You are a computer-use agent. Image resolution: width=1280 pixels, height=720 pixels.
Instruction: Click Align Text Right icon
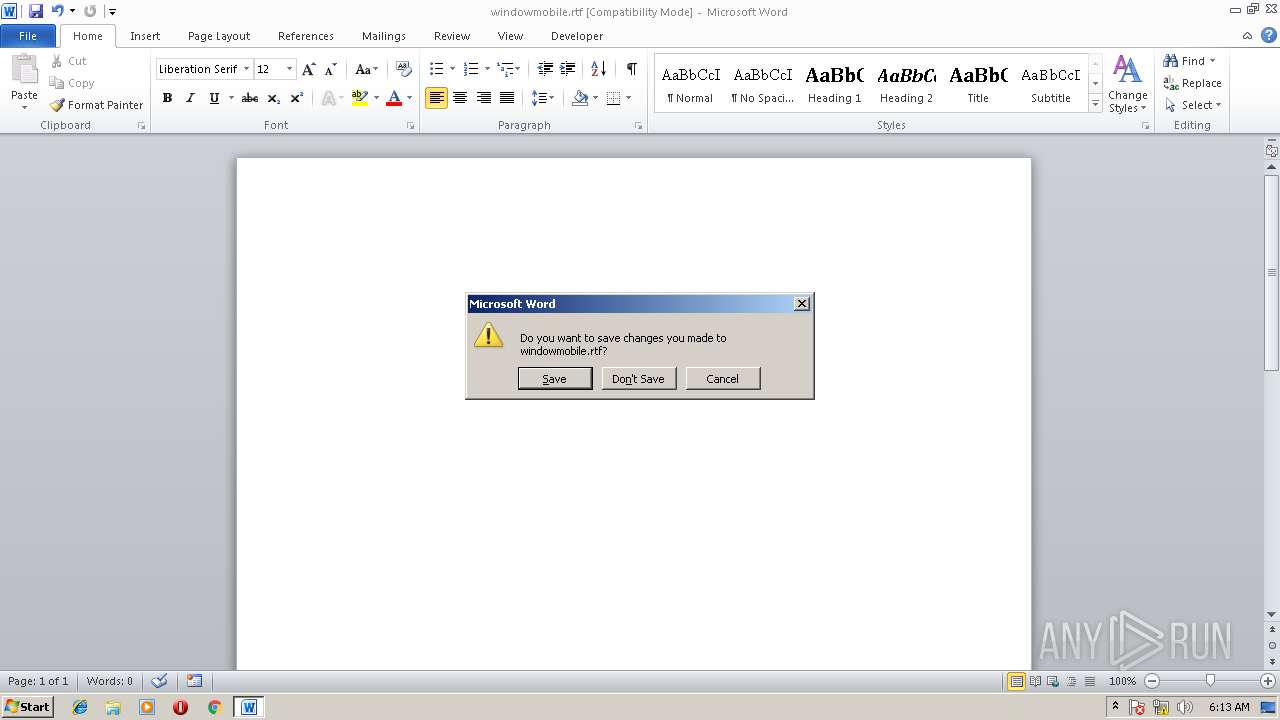[484, 98]
